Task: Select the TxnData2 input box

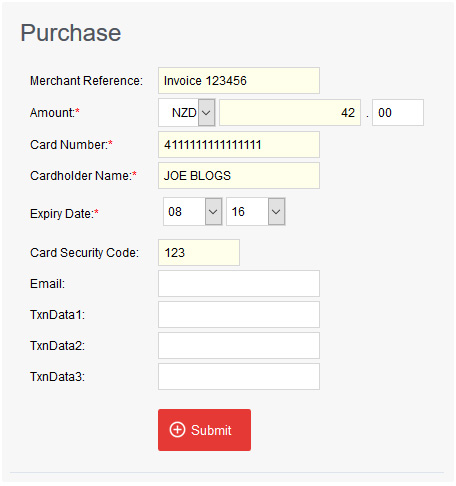Action: pos(239,346)
